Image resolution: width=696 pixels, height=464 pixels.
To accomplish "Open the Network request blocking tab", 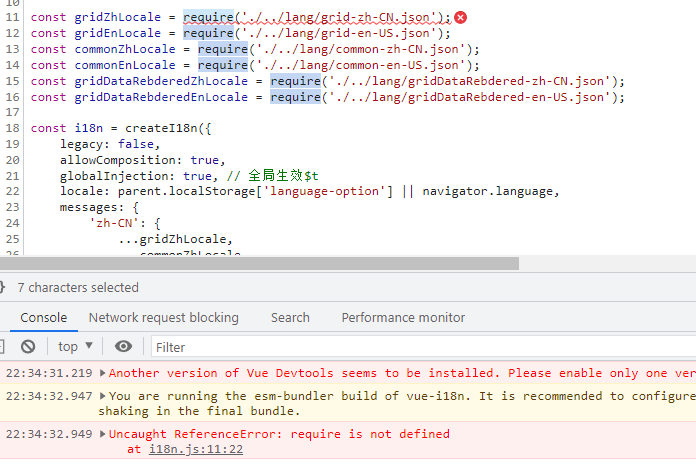I will pos(163,317).
